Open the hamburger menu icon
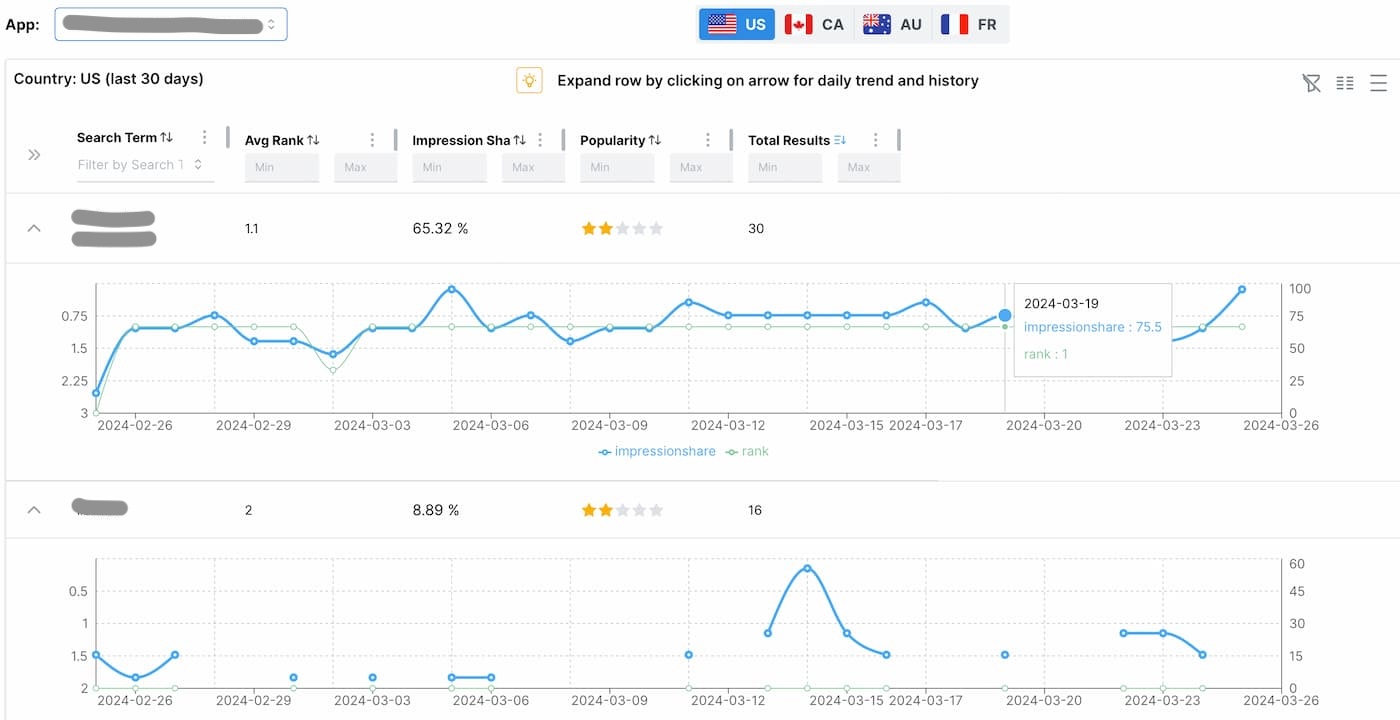The image size is (1400, 720). (x=1378, y=83)
